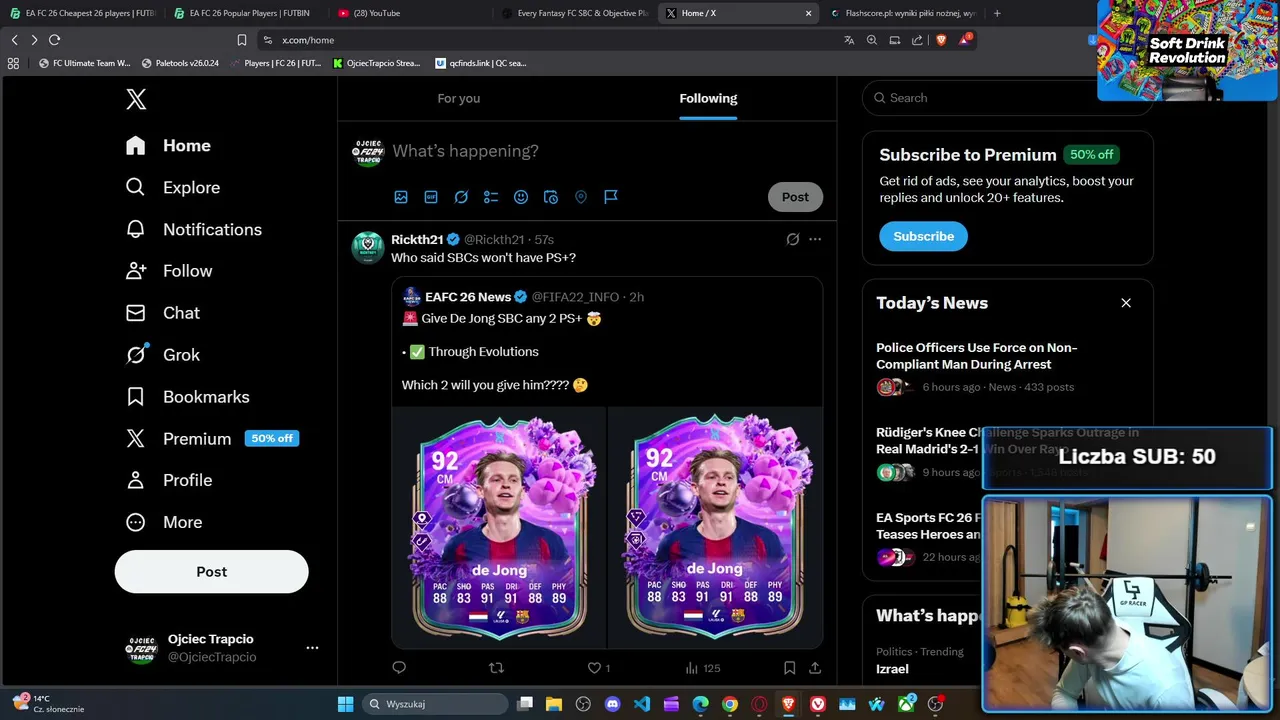1280x720 pixels.
Task: Open Paletools v26.0.24 bookmark
Action: [x=180, y=63]
